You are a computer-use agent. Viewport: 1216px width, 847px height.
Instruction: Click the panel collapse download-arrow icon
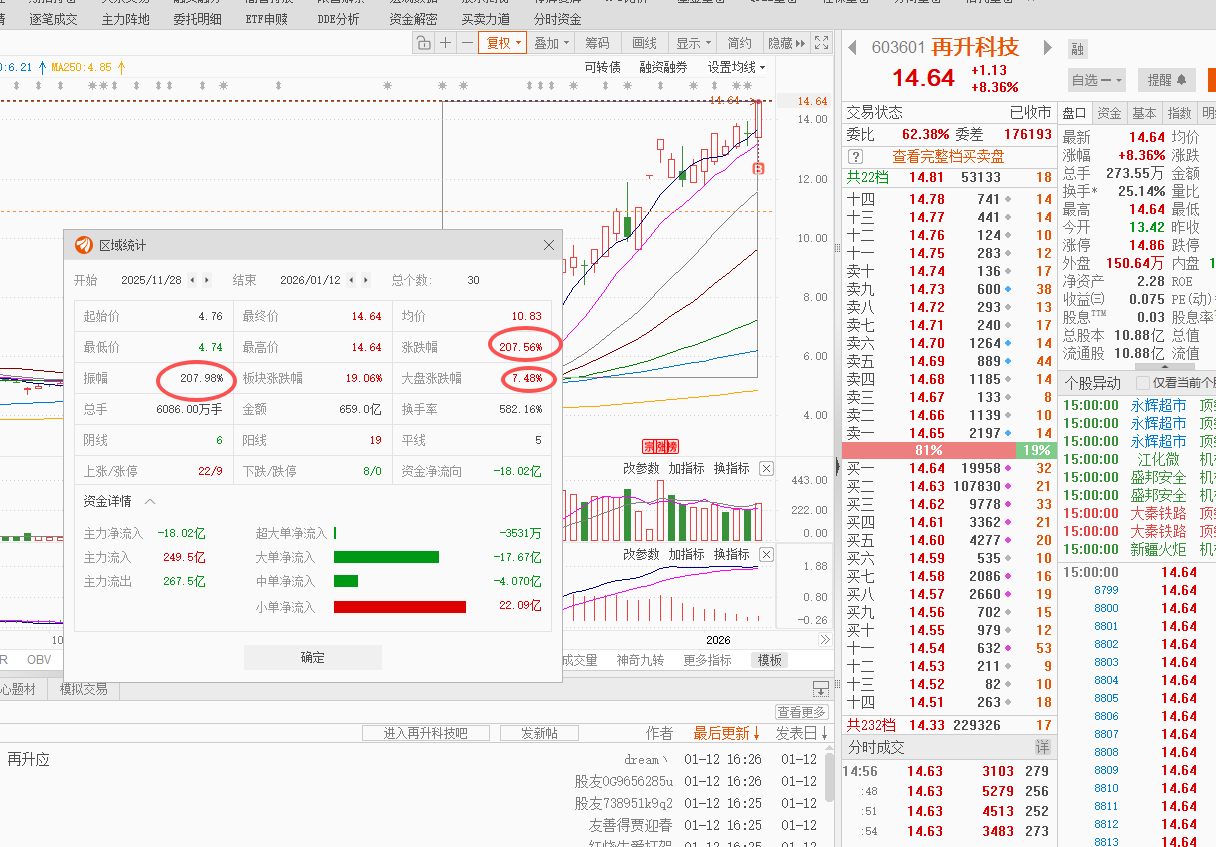pos(820,689)
